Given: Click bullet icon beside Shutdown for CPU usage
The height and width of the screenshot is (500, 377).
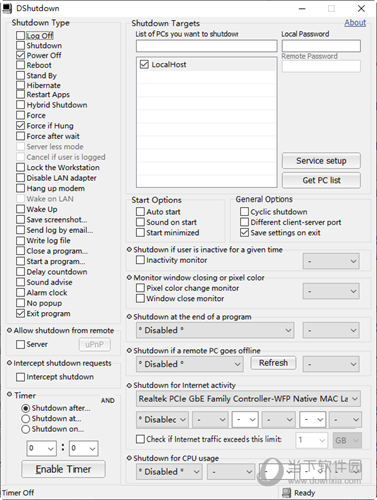Looking at the screenshot, I should click(129, 458).
